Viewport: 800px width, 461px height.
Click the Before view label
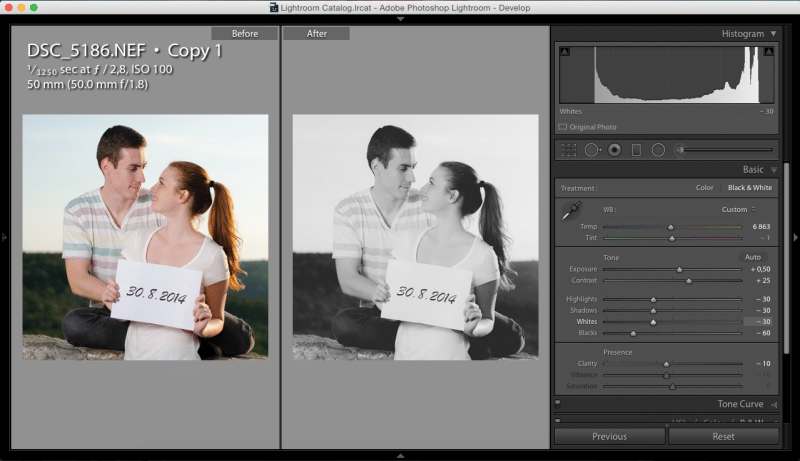[245, 34]
